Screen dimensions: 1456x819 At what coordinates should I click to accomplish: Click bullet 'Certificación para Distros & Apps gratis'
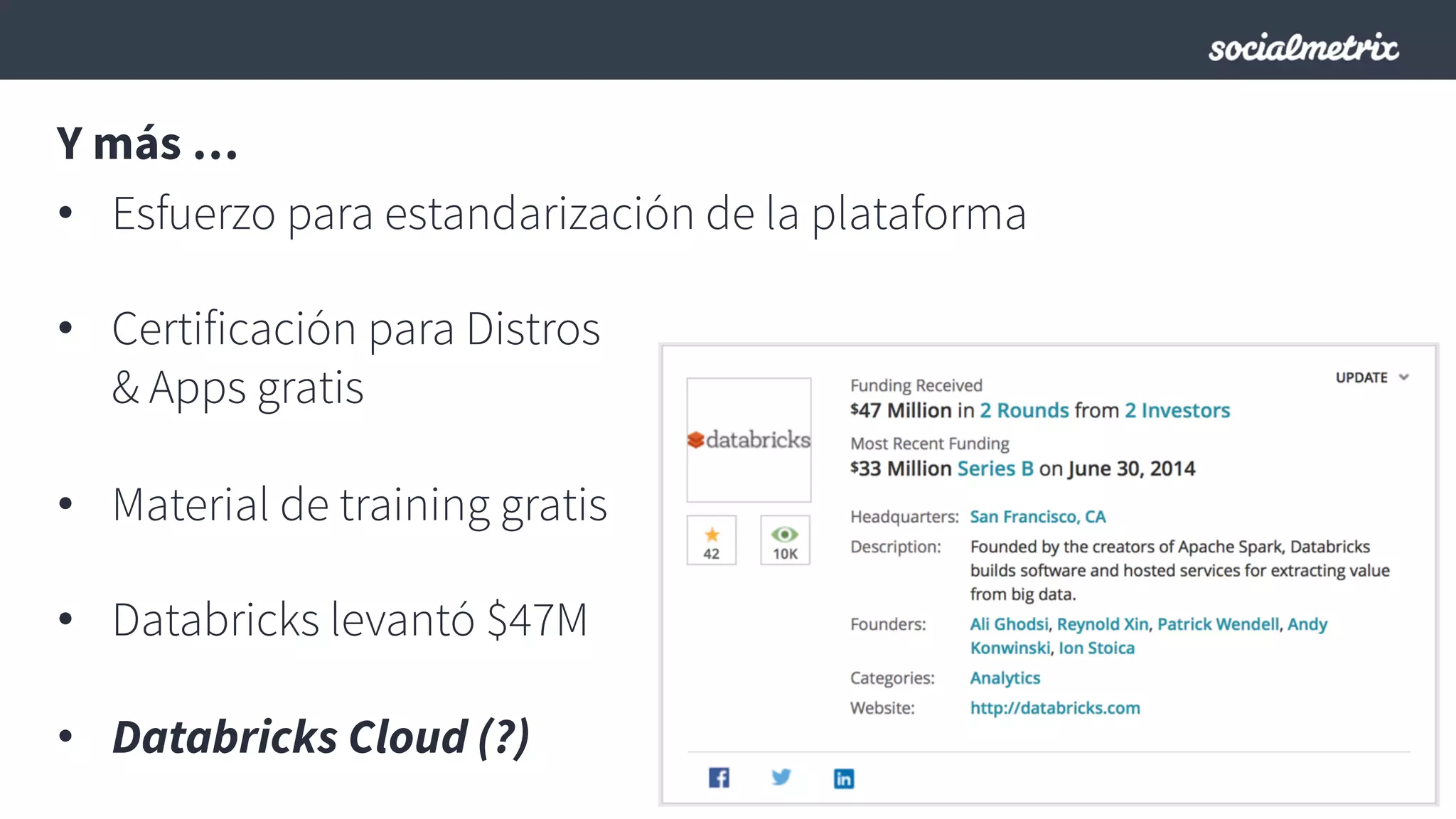point(356,358)
